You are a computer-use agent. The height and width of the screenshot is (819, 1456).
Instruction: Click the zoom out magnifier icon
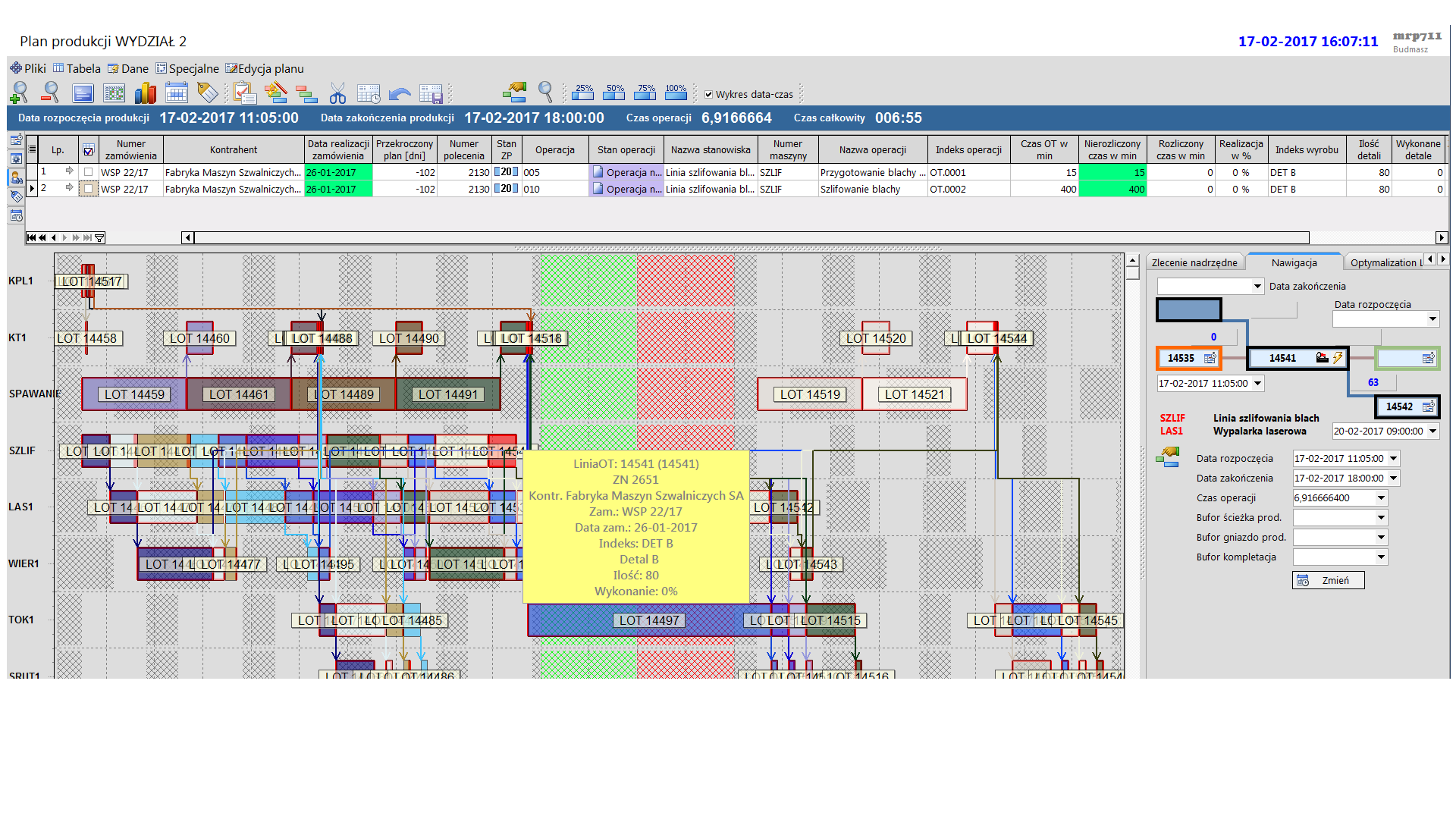point(50,93)
